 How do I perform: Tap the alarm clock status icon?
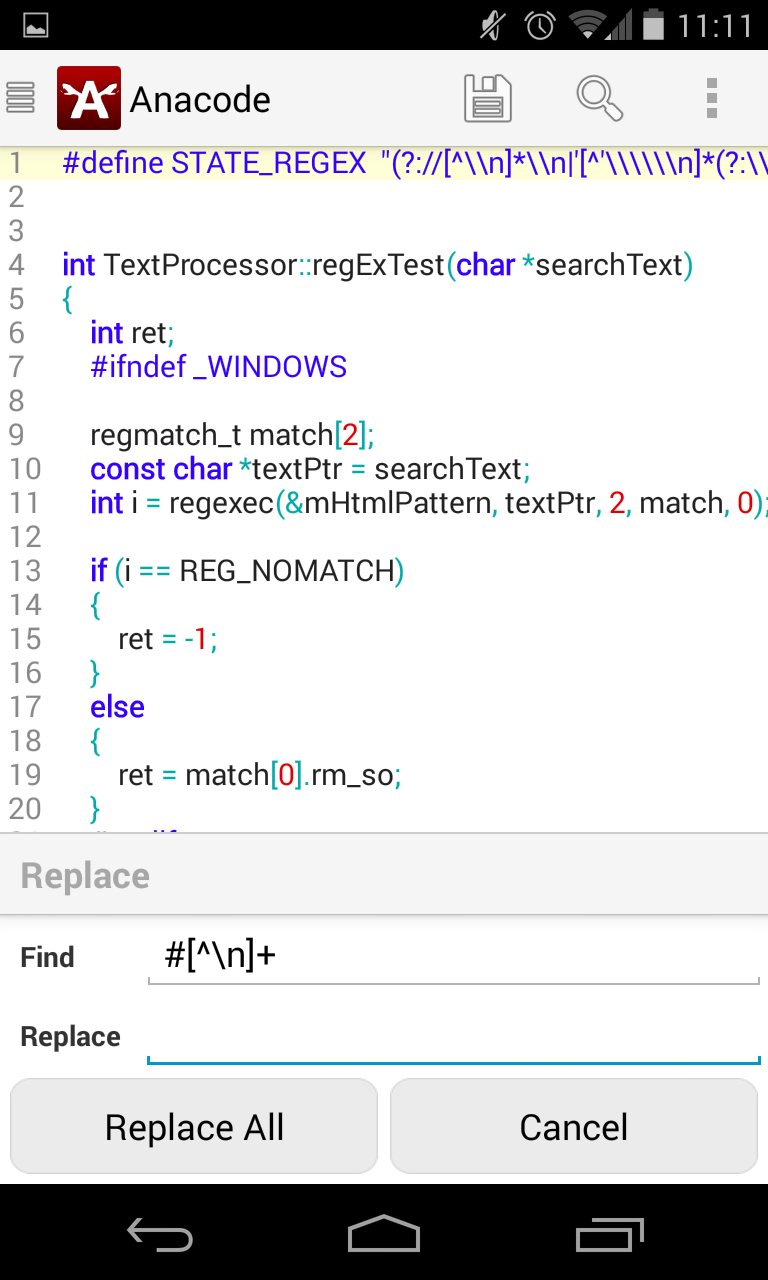541,24
